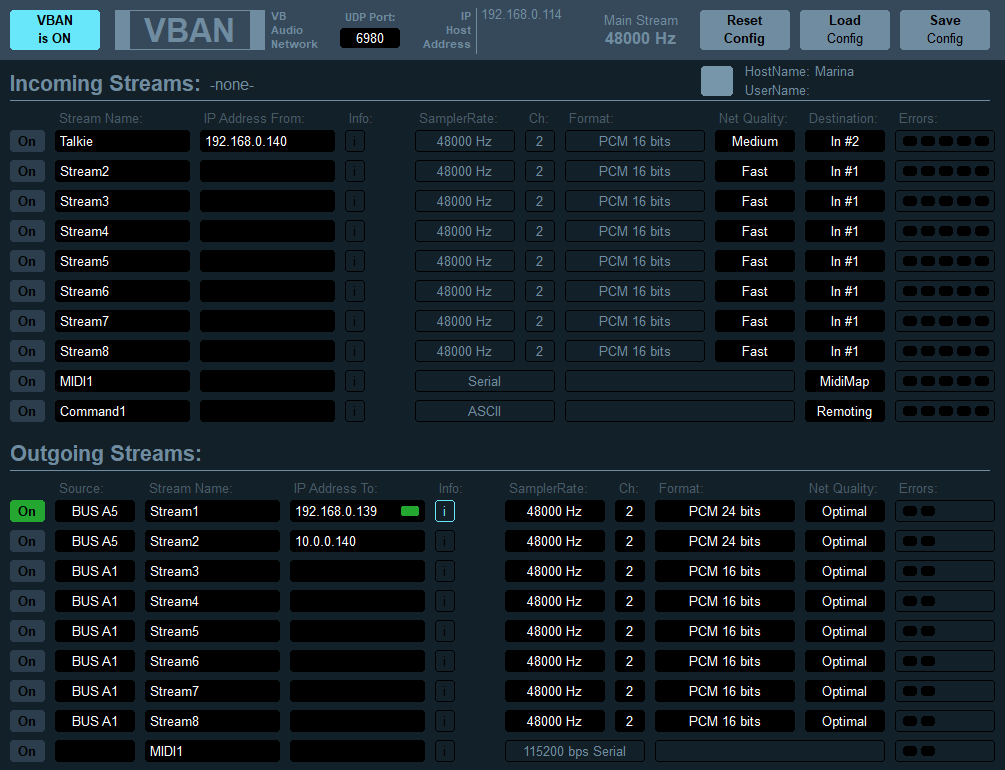This screenshot has height=770, width=1005.
Task: Open Remoting destination for Command1
Action: click(844, 411)
